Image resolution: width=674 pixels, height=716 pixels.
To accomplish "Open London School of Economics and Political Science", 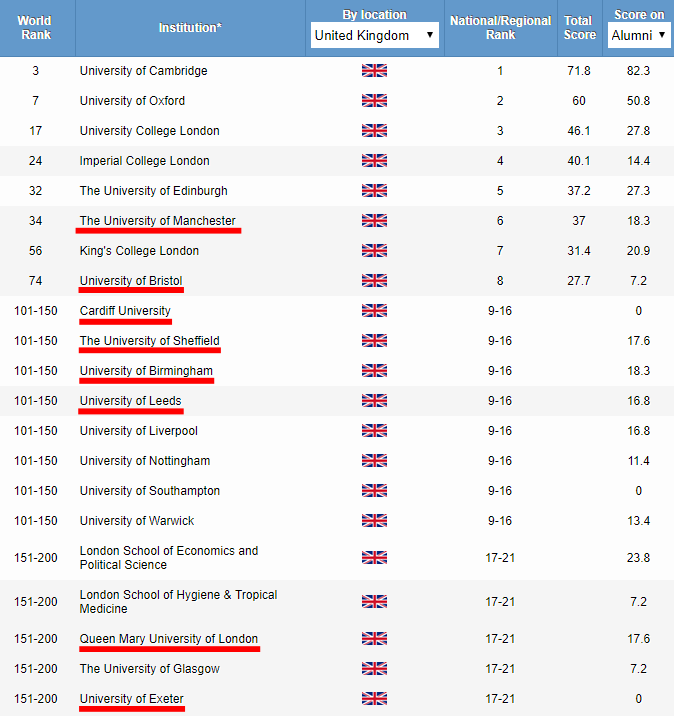I will (169, 558).
